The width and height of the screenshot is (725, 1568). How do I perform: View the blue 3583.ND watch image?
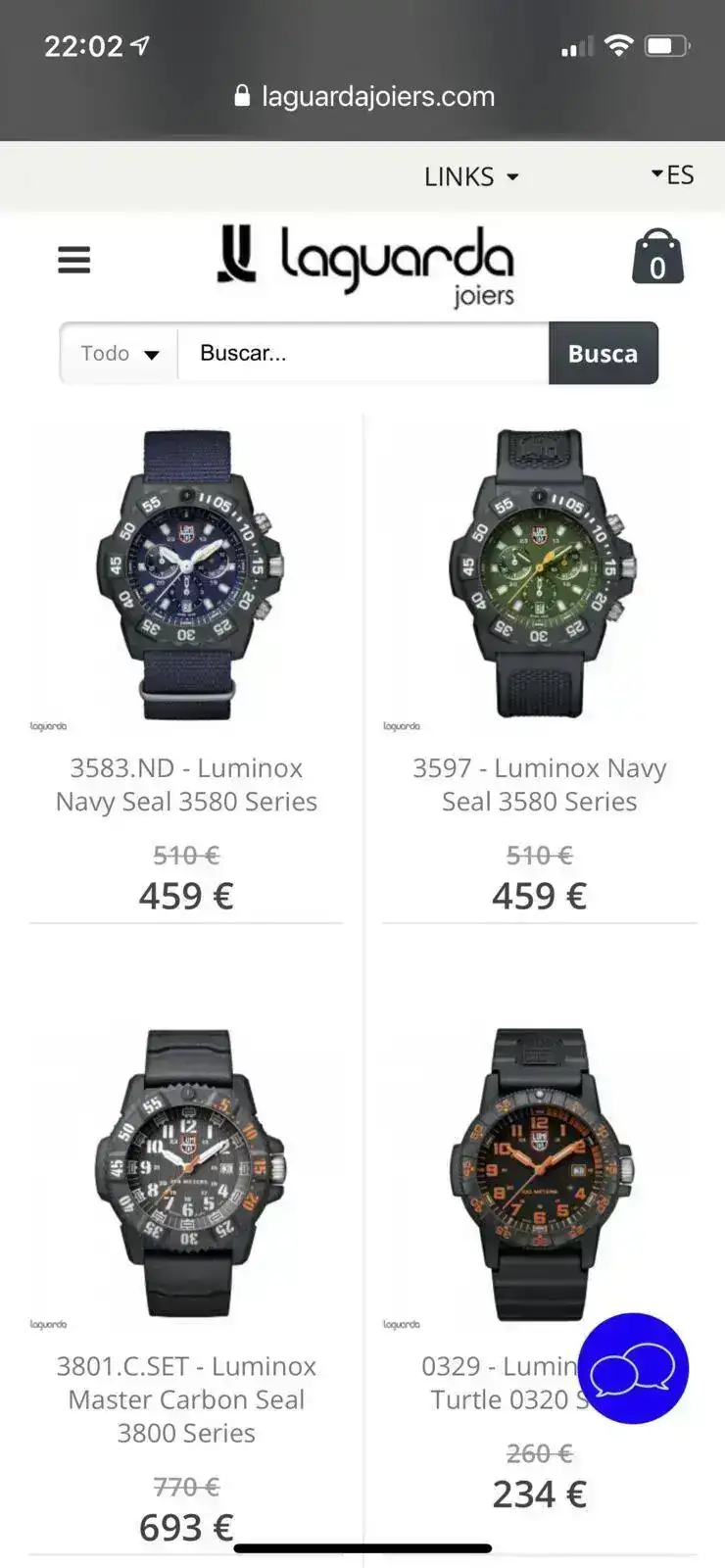(186, 575)
